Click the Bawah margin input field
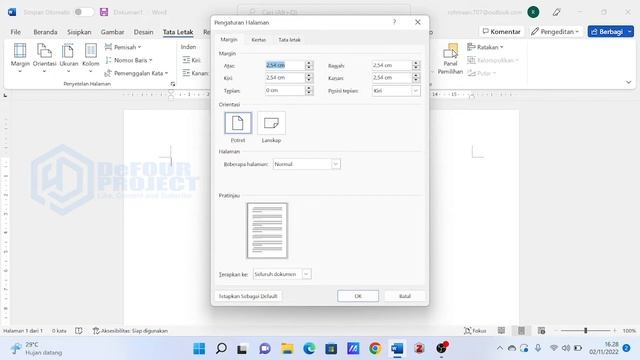640x360 pixels. [x=391, y=65]
